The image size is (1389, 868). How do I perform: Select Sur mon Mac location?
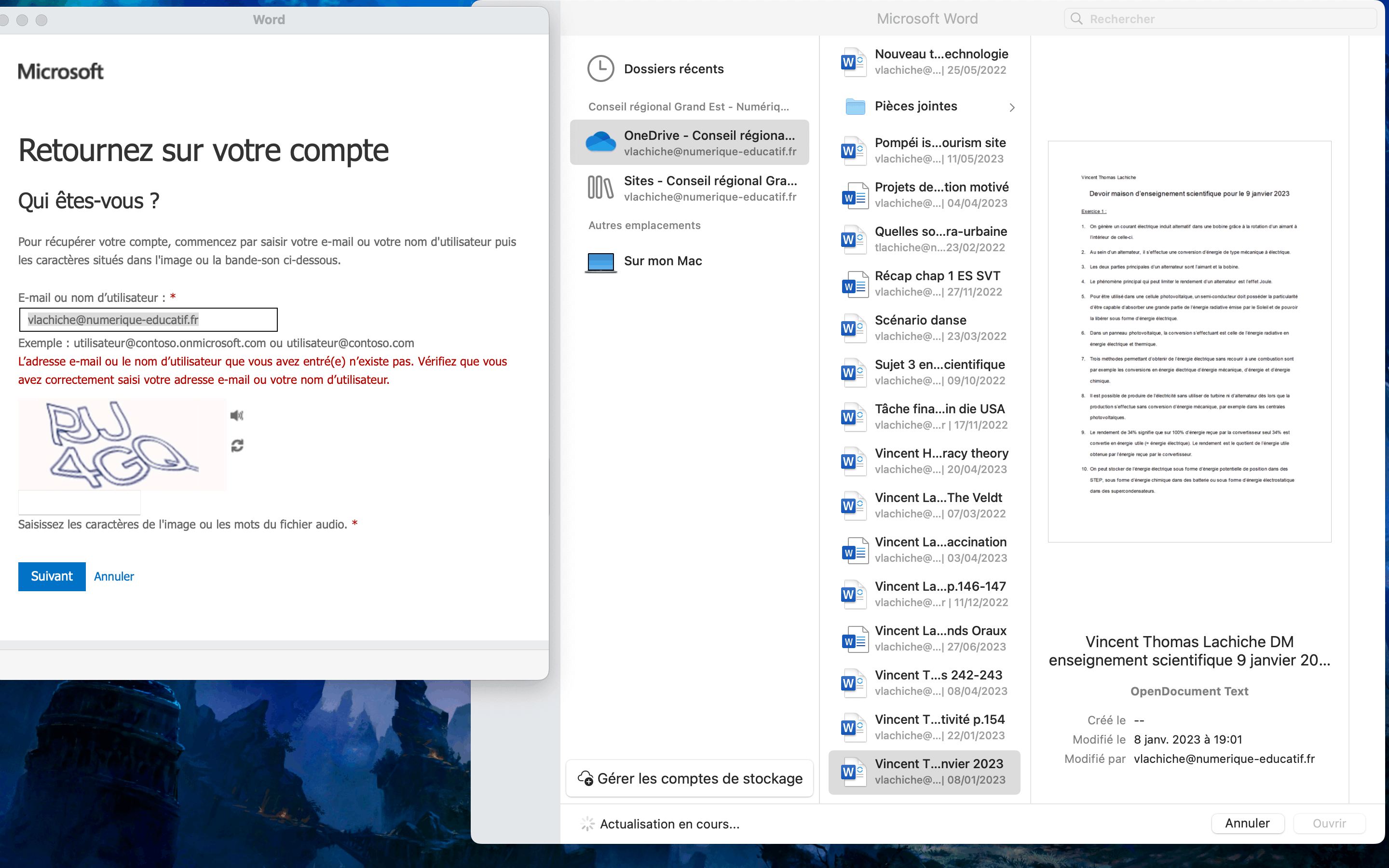click(663, 261)
